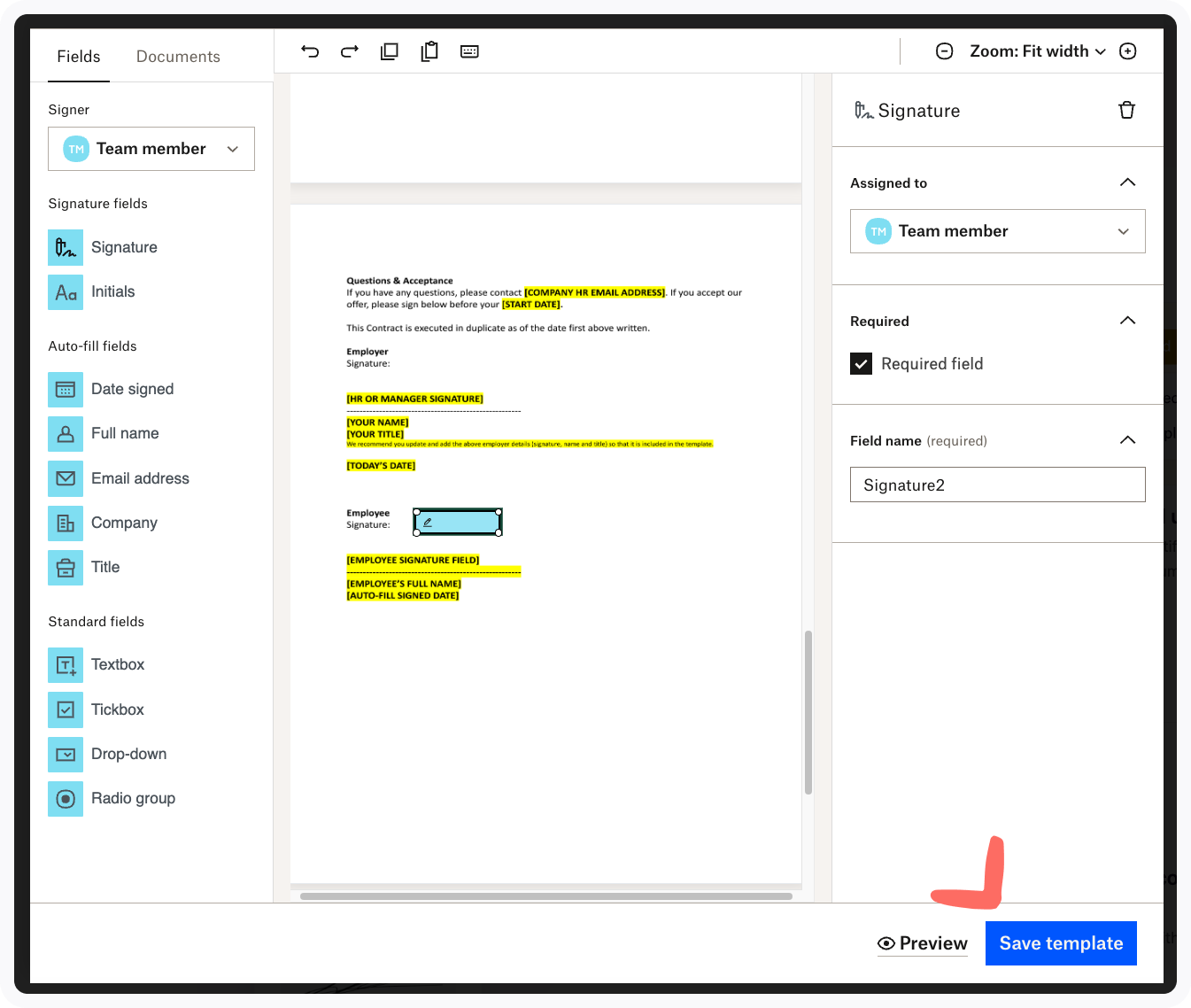Select the Fields tab
The width and height of the screenshot is (1191, 1008).
(x=79, y=57)
